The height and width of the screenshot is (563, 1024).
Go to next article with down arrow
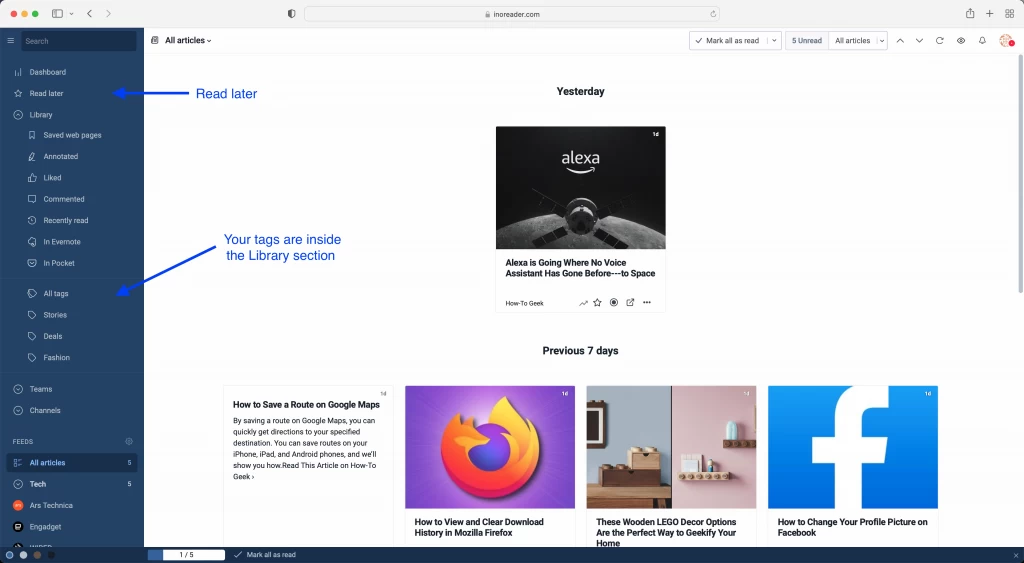[x=920, y=40]
